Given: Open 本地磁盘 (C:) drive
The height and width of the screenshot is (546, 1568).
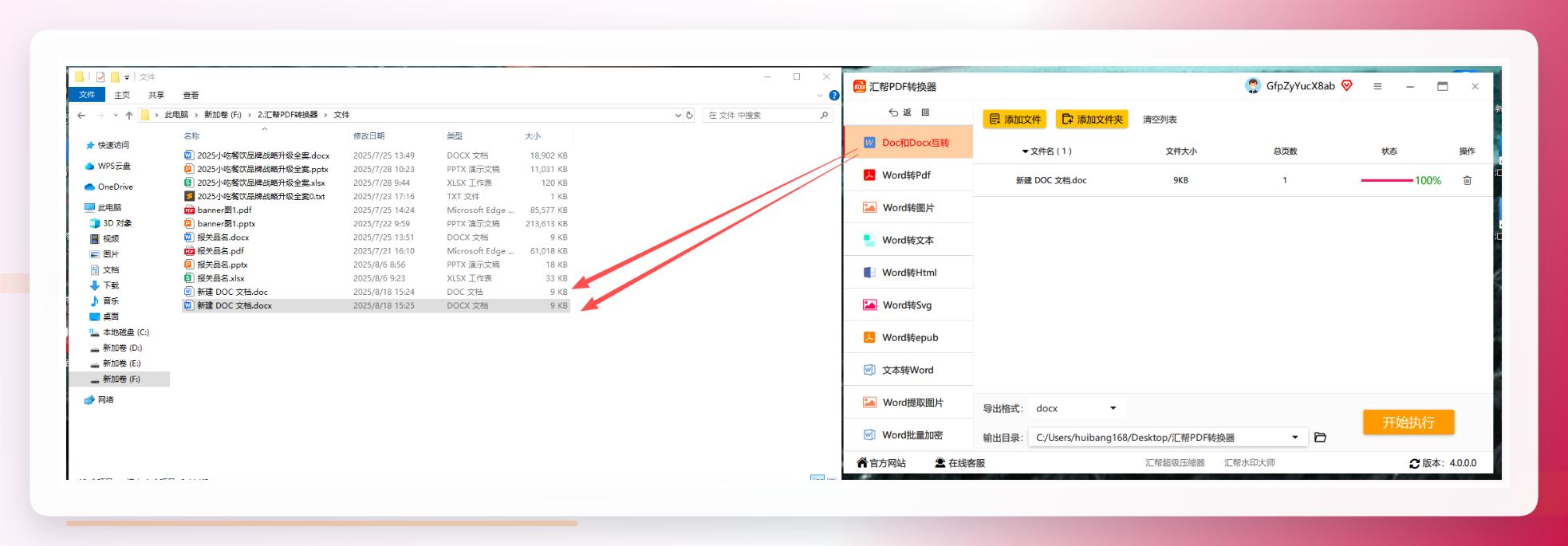Looking at the screenshot, I should pos(120,332).
